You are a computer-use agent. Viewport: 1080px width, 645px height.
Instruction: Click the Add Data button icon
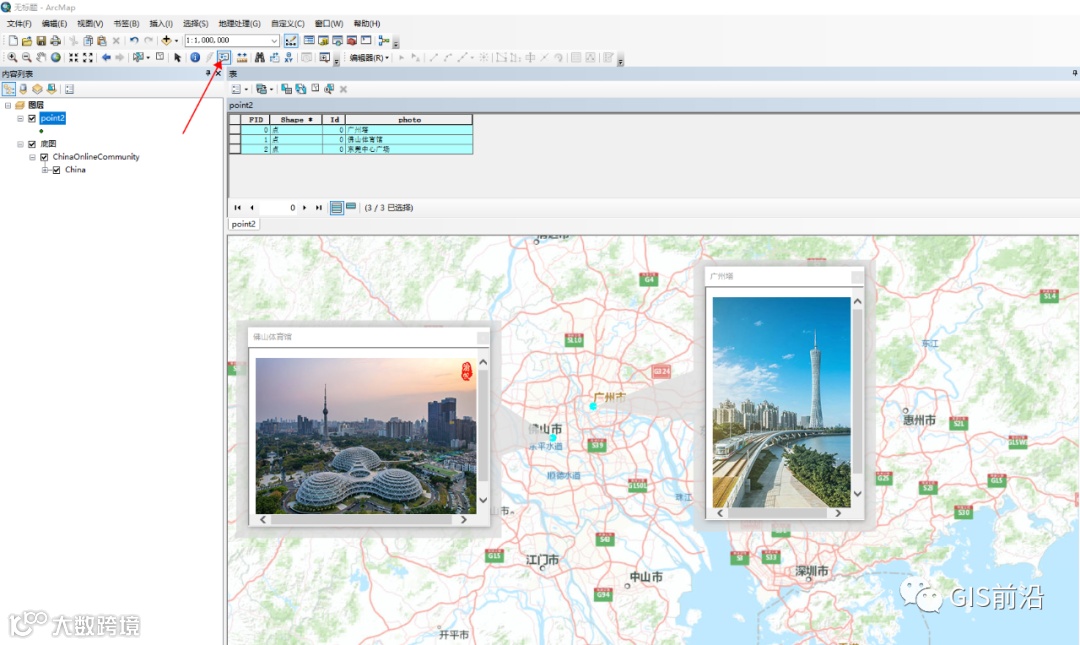(166, 41)
